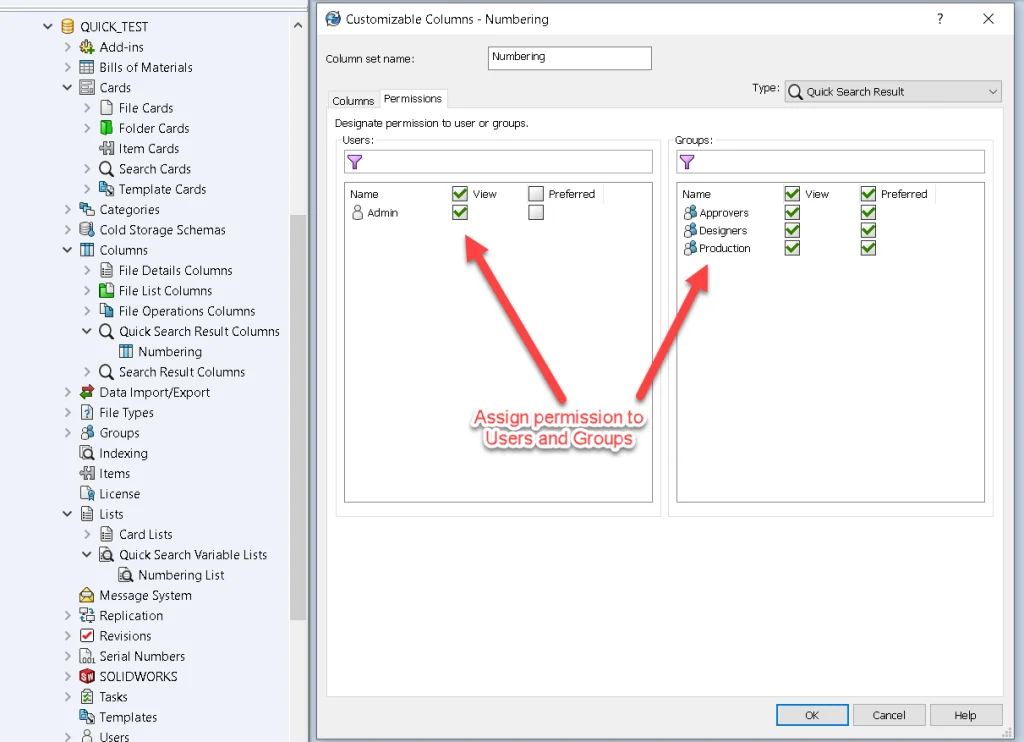
Task: Switch to the Columns tab
Action: click(353, 101)
